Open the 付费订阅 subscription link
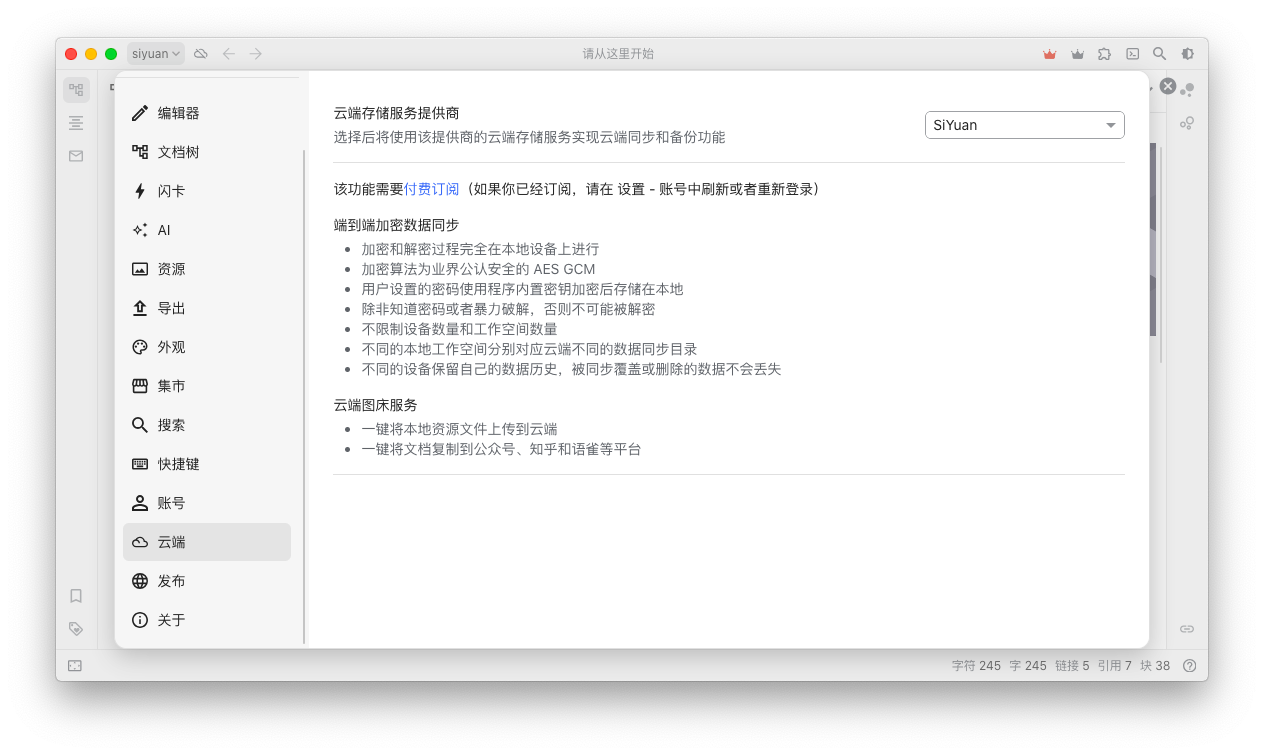The height and width of the screenshot is (755, 1264). click(431, 188)
